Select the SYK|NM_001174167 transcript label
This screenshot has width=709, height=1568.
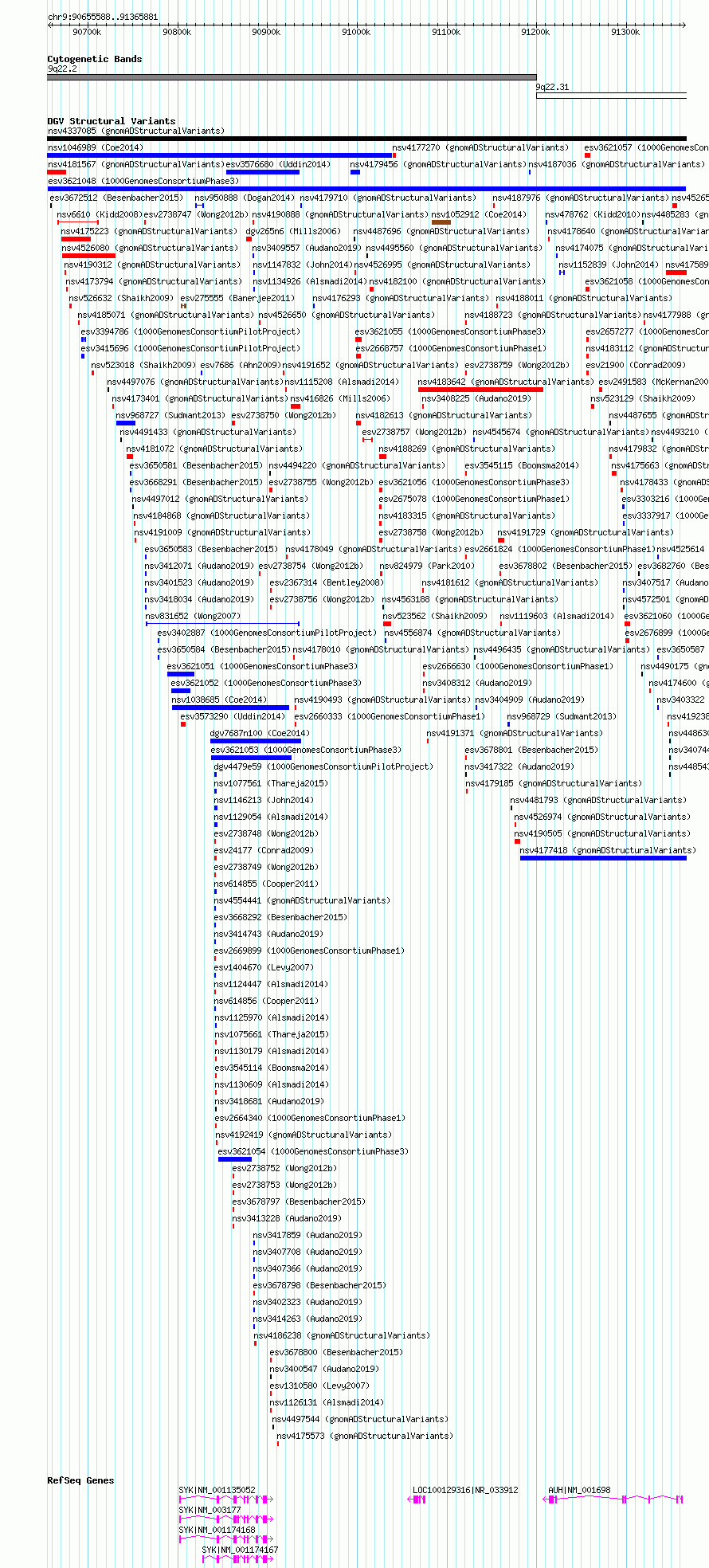coord(240,1550)
